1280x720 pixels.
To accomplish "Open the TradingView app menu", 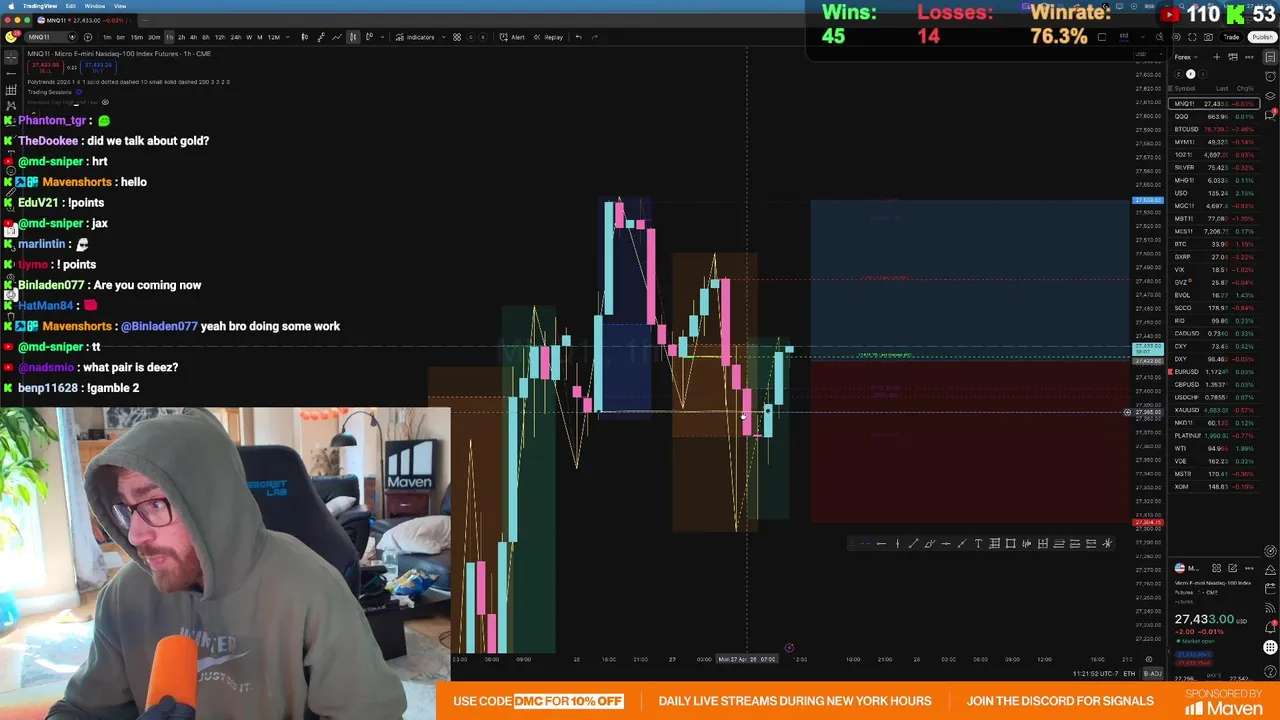I will [x=40, y=6].
